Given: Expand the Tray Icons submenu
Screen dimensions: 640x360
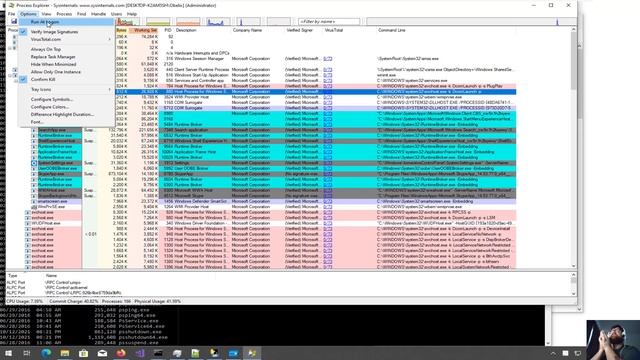Looking at the screenshot, I should [x=67, y=89].
